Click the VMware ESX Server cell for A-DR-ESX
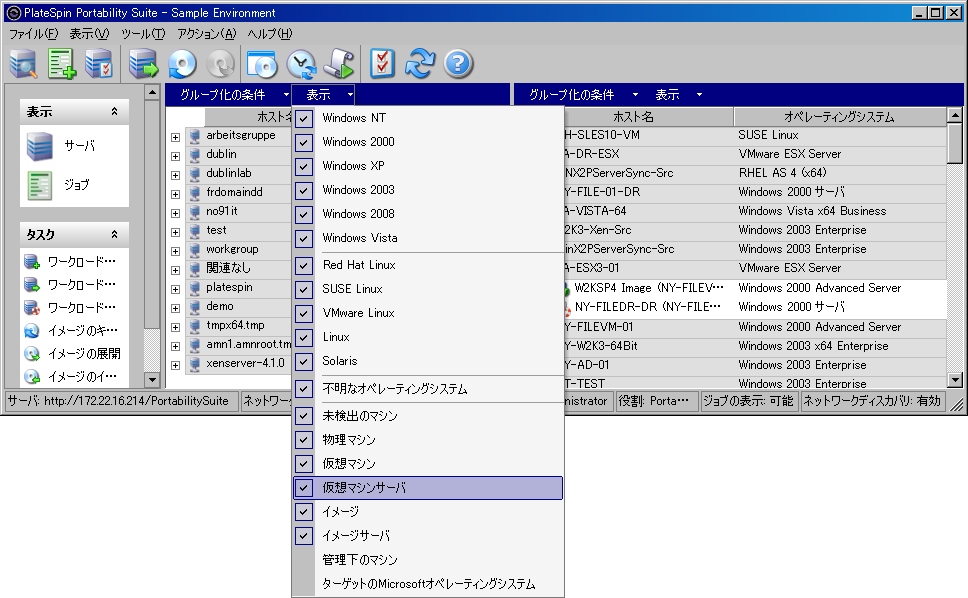This screenshot has height=598, width=968. pyautogui.click(x=790, y=154)
